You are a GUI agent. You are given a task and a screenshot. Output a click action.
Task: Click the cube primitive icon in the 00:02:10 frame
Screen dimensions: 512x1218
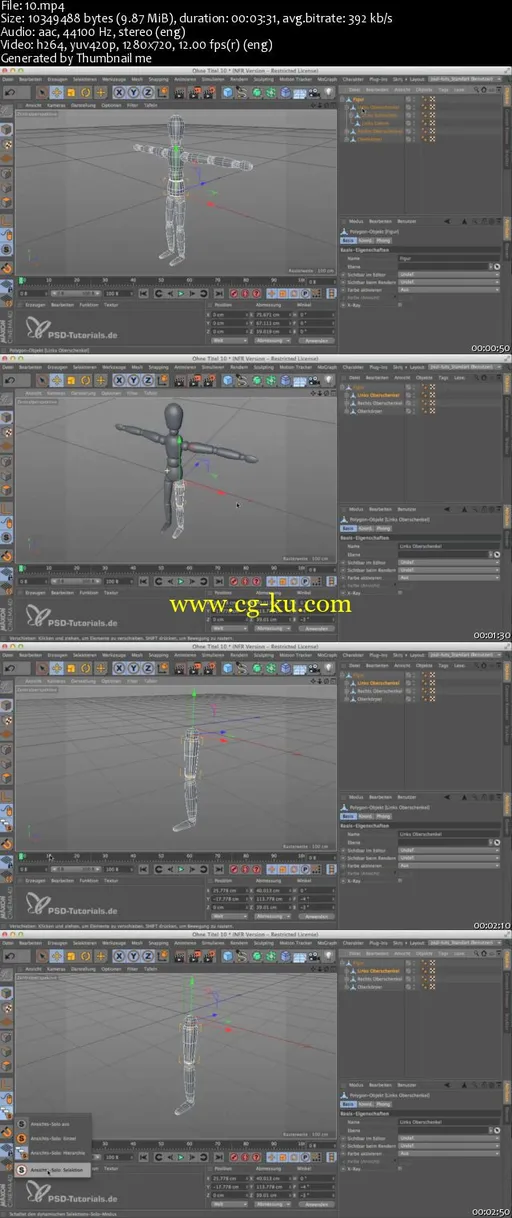click(x=228, y=666)
